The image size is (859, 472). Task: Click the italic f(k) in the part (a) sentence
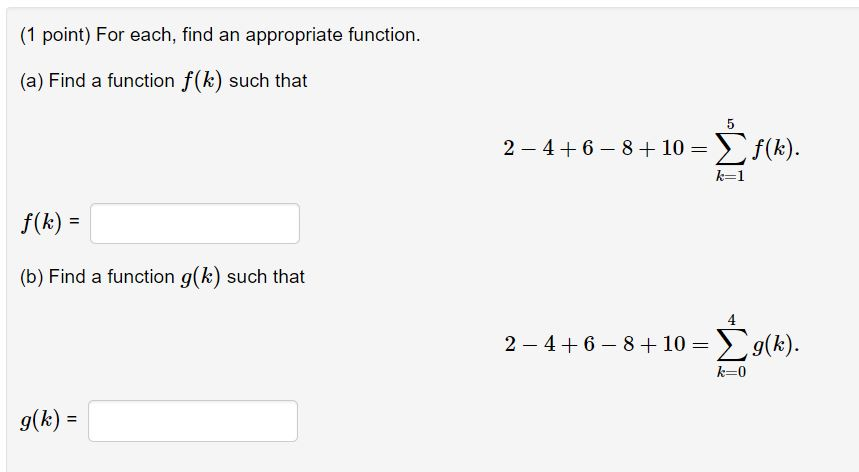click(x=202, y=81)
